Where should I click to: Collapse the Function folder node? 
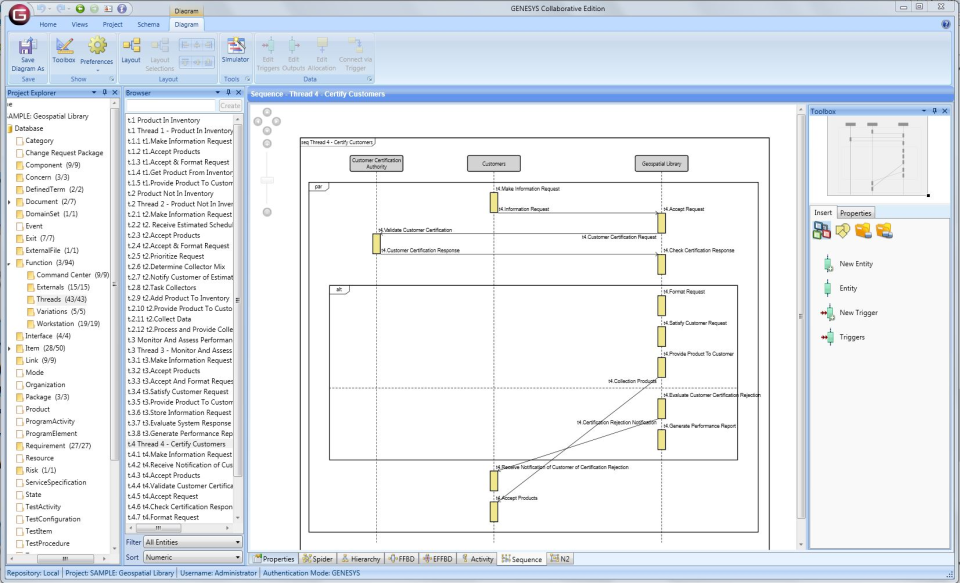9,263
